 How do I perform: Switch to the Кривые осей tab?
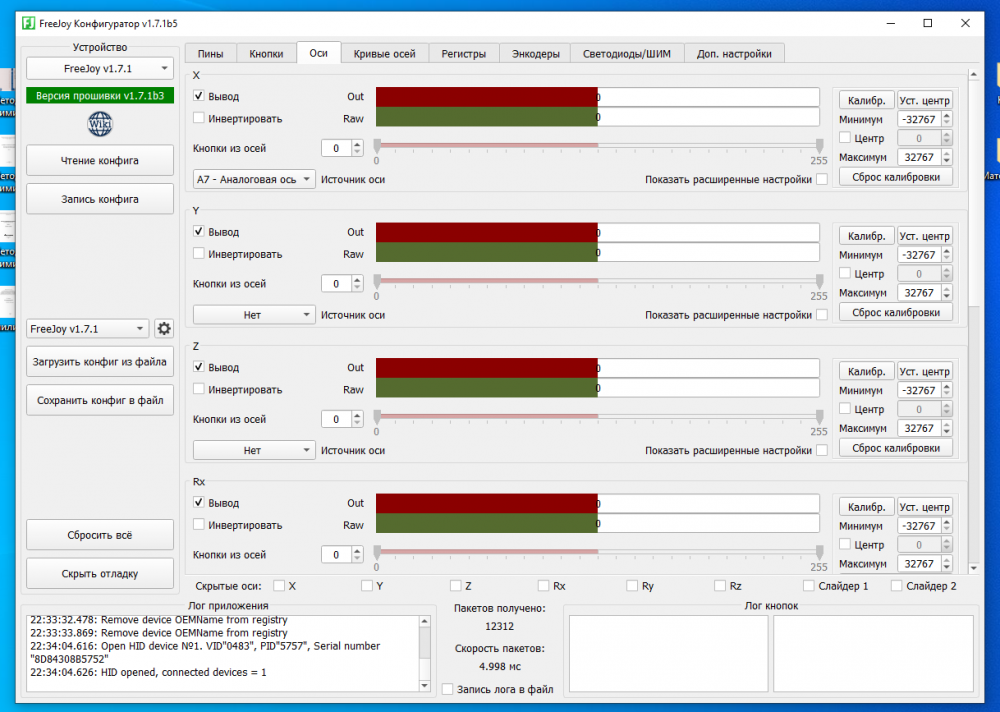tap(384, 54)
